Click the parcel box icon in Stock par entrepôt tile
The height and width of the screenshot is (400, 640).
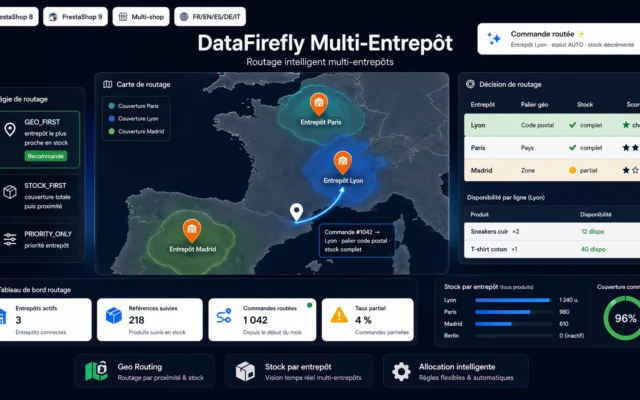pos(245,371)
